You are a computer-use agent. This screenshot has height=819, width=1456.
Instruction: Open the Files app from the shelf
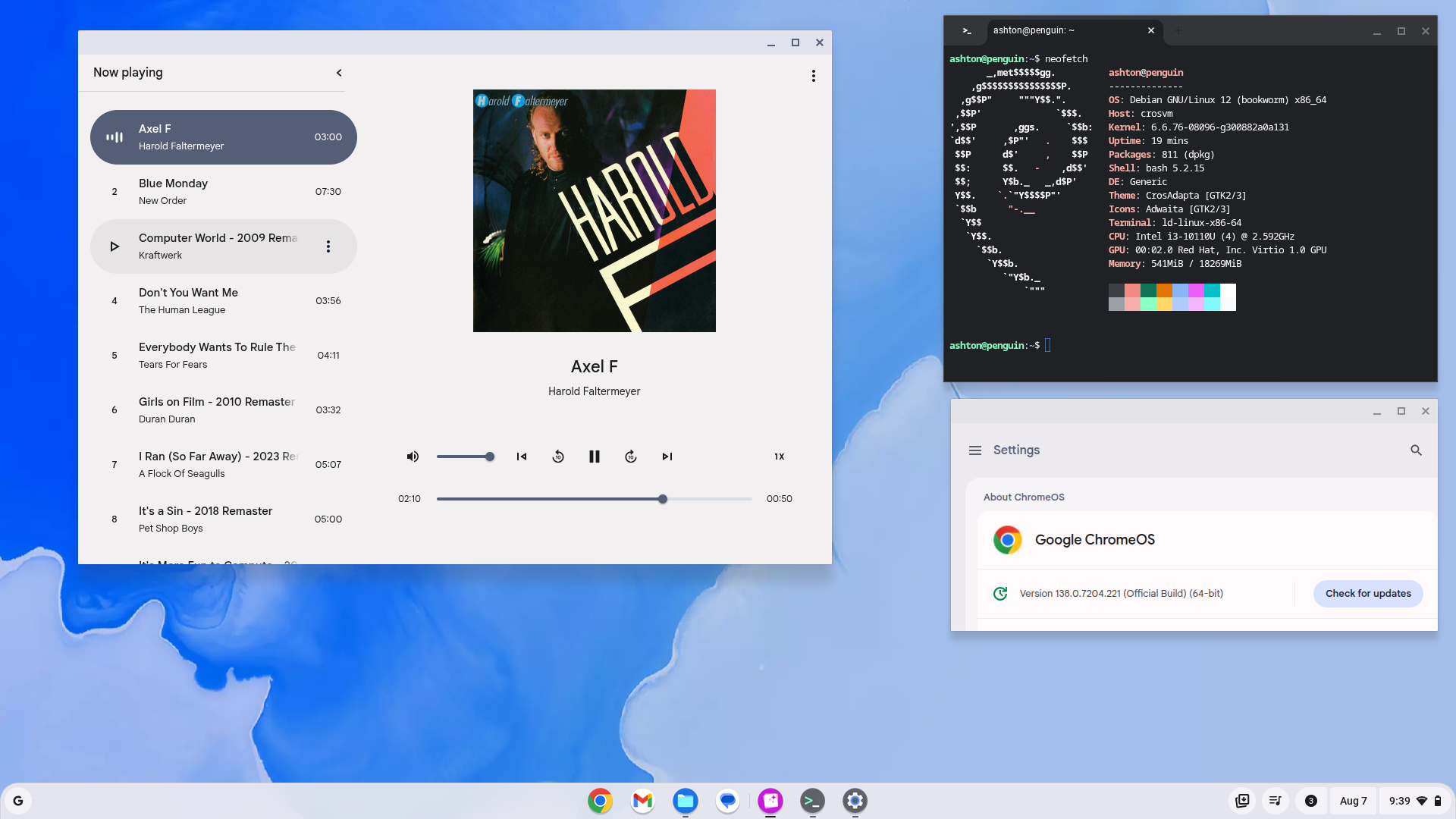[685, 801]
